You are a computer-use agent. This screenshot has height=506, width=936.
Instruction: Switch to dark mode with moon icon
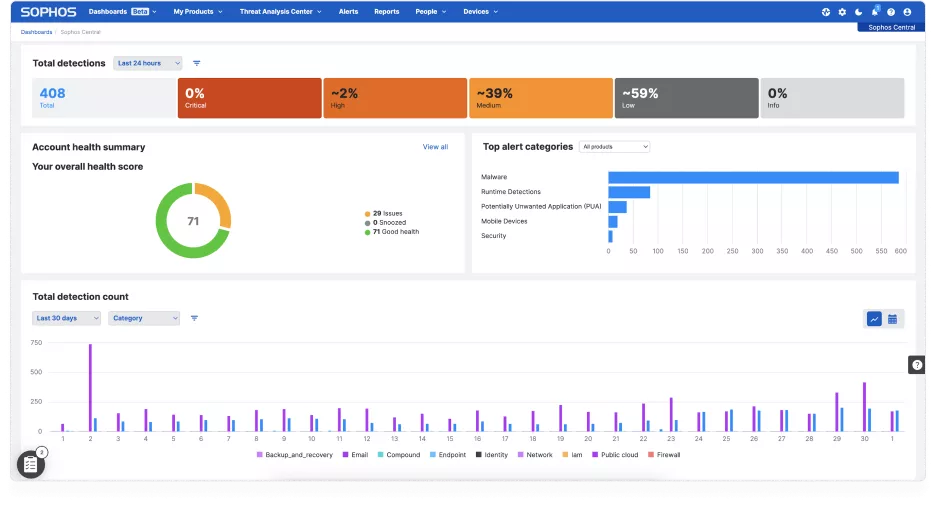858,12
